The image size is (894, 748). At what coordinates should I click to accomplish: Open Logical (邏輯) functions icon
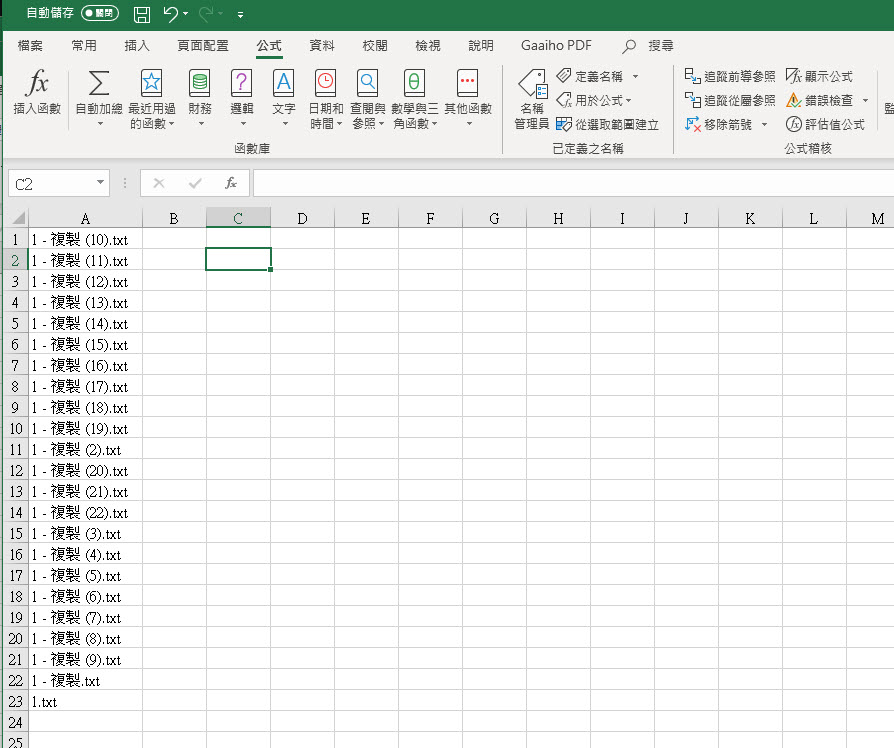click(242, 84)
